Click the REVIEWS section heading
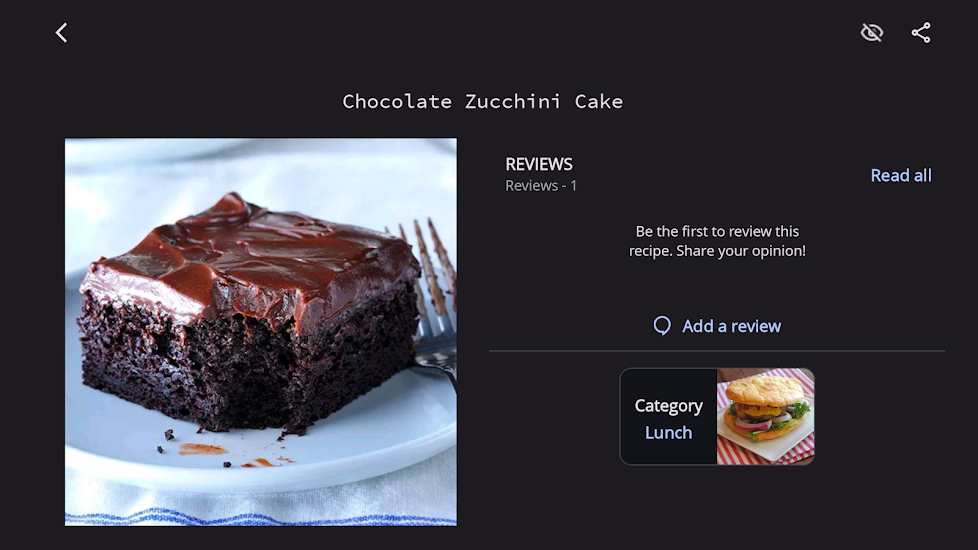Screen dimensions: 978x550 point(538,164)
